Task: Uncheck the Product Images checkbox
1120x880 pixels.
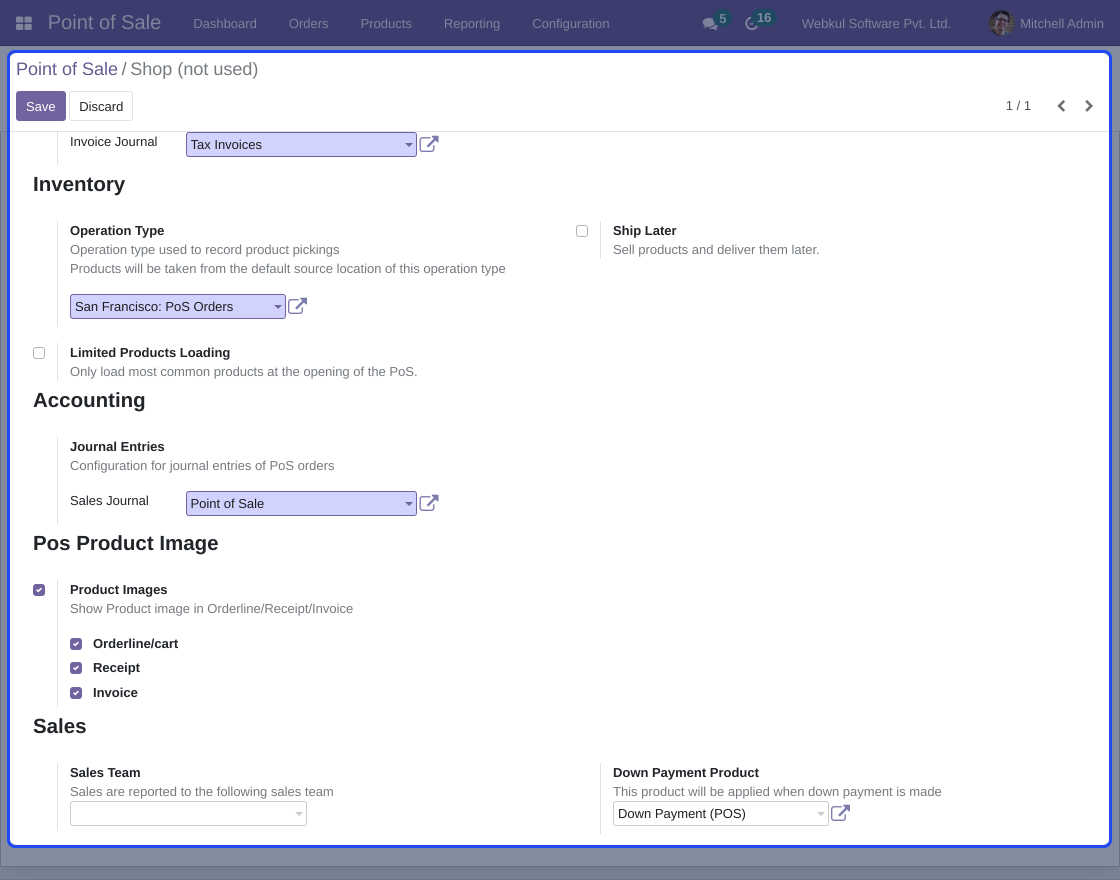Action: tap(39, 590)
